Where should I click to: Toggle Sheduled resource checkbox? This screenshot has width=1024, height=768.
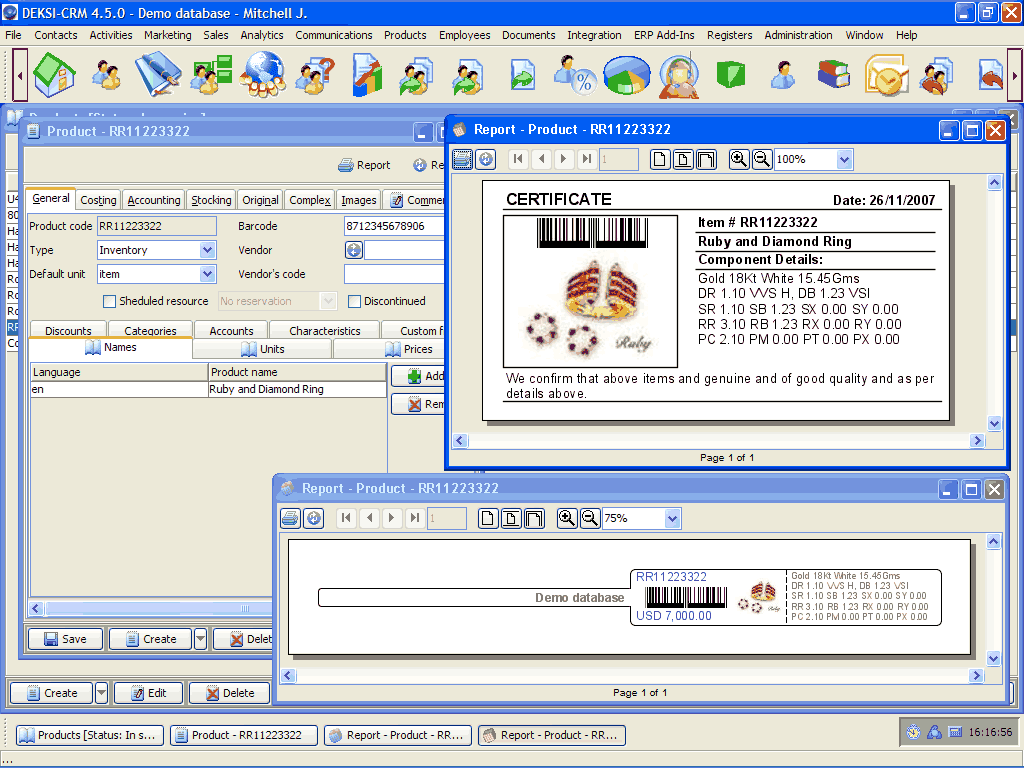click(109, 301)
